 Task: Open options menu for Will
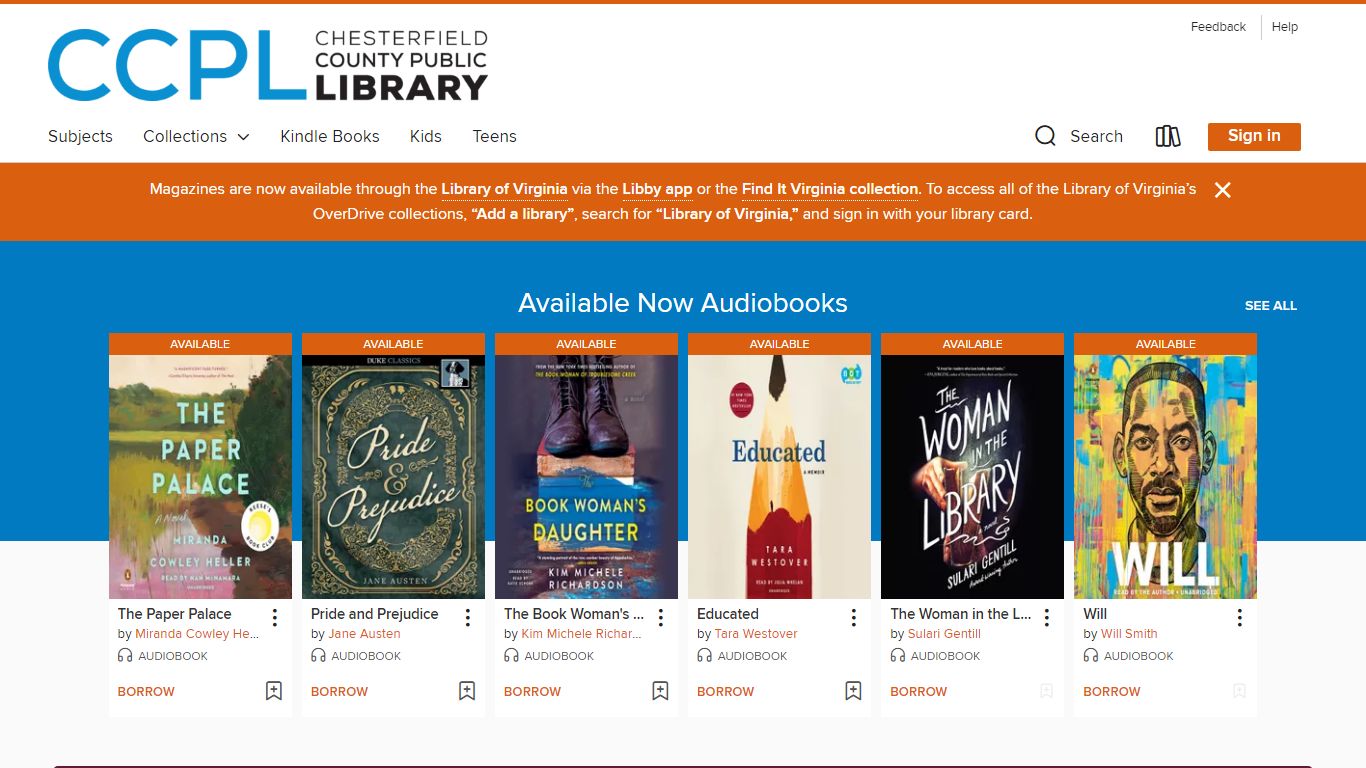coord(1239,618)
